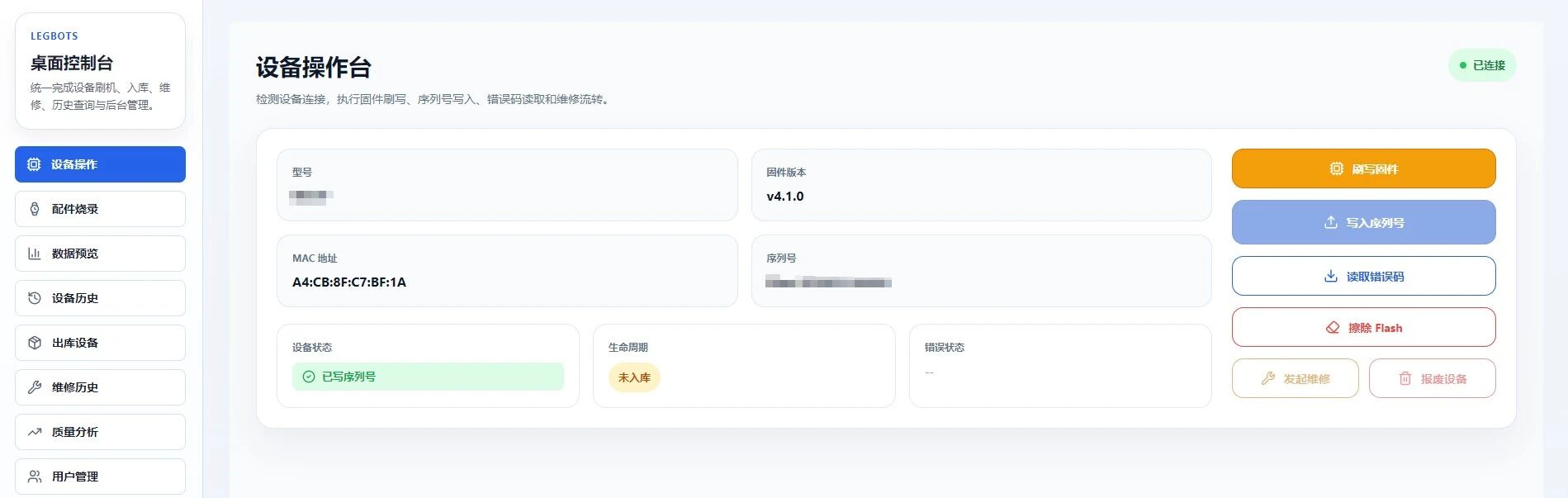
Task: Click the watch icon beside 配件烧录
Action: [x=35, y=209]
